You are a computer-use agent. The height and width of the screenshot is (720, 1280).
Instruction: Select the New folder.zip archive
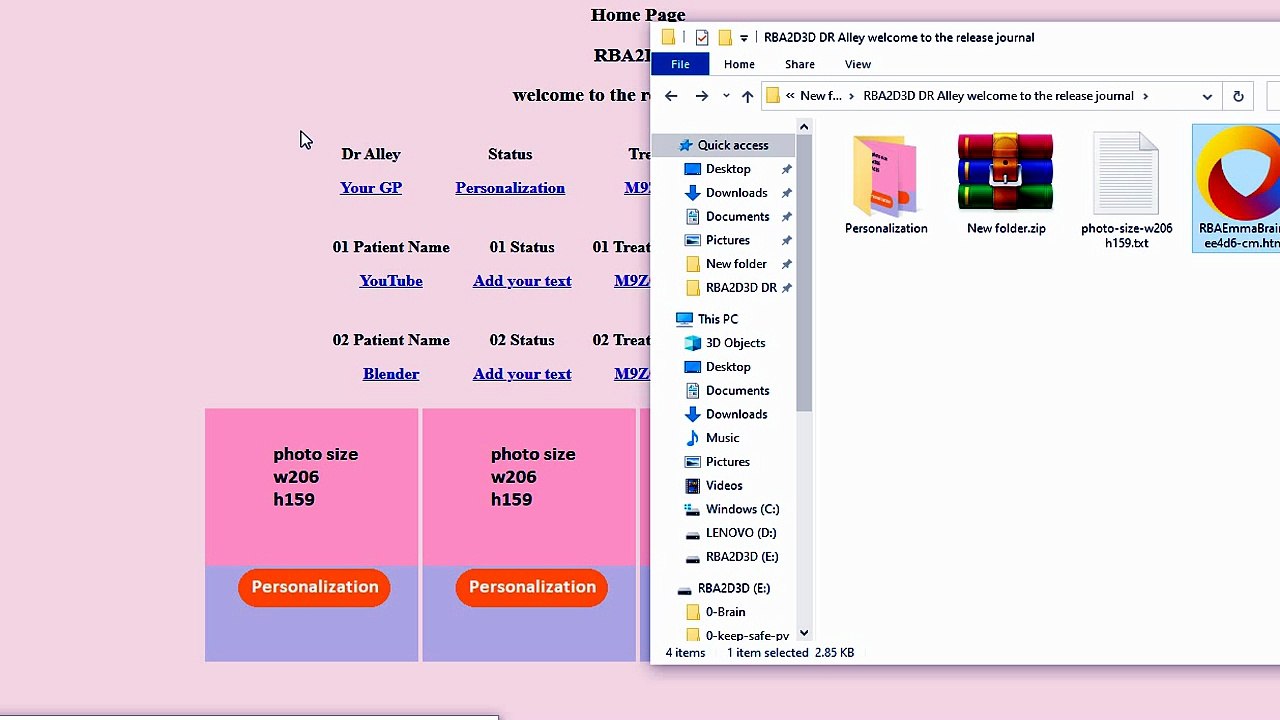(1006, 185)
